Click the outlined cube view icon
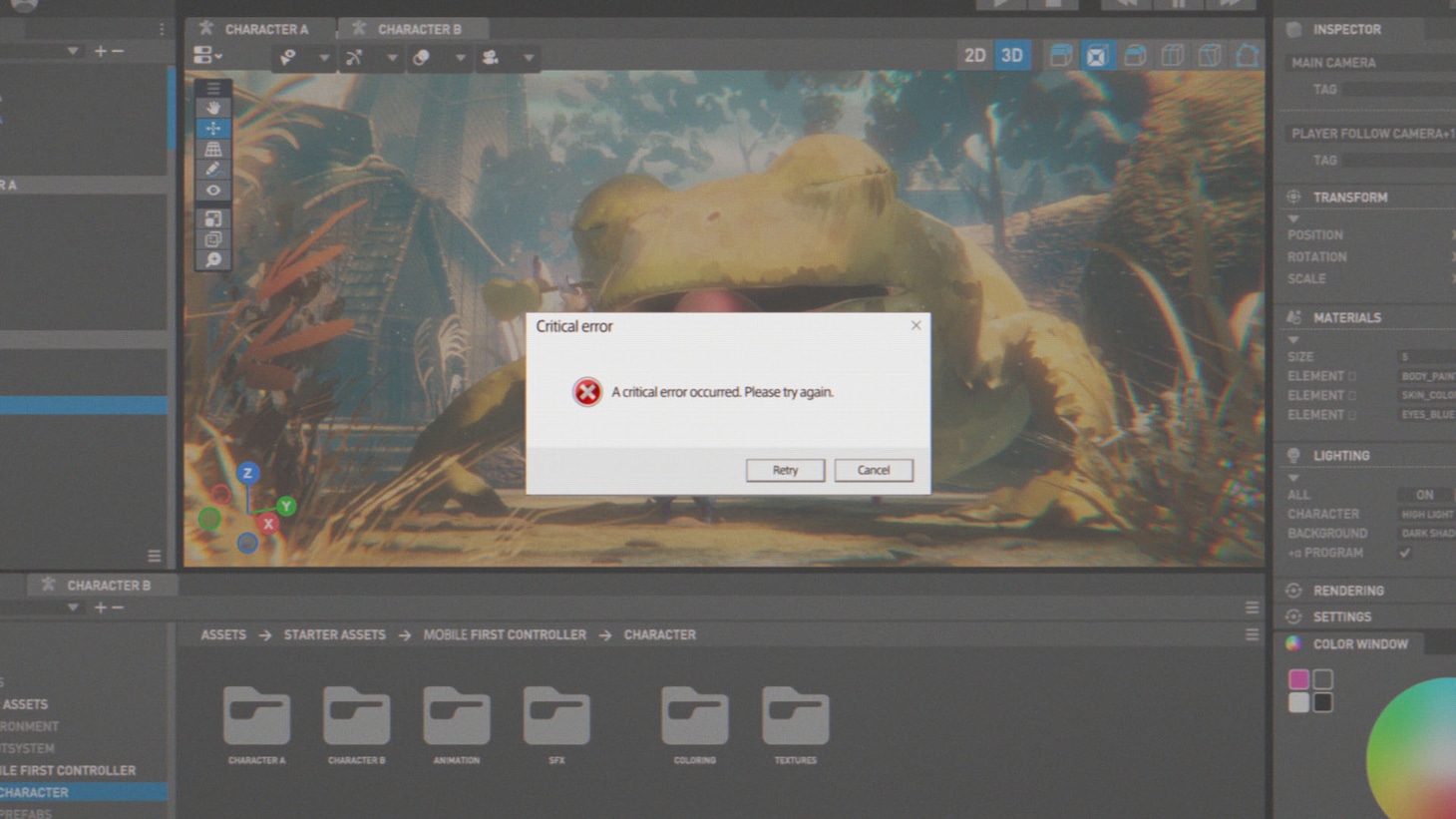Image resolution: width=1456 pixels, height=819 pixels. point(1210,55)
